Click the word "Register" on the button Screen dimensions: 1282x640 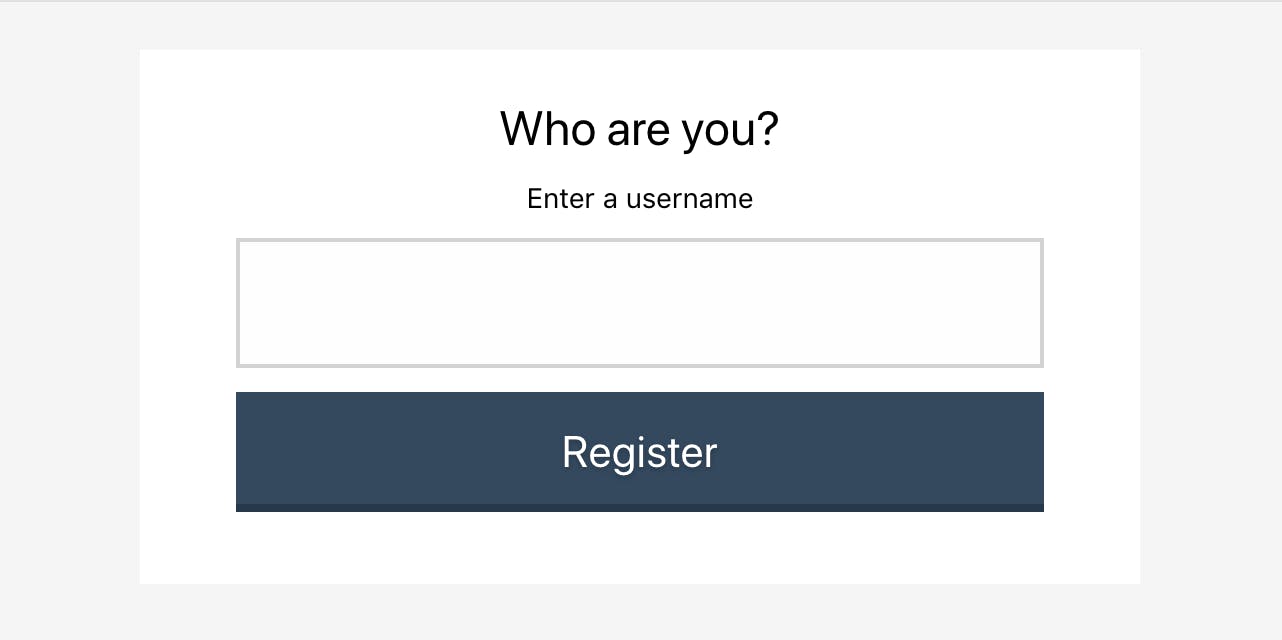640,453
